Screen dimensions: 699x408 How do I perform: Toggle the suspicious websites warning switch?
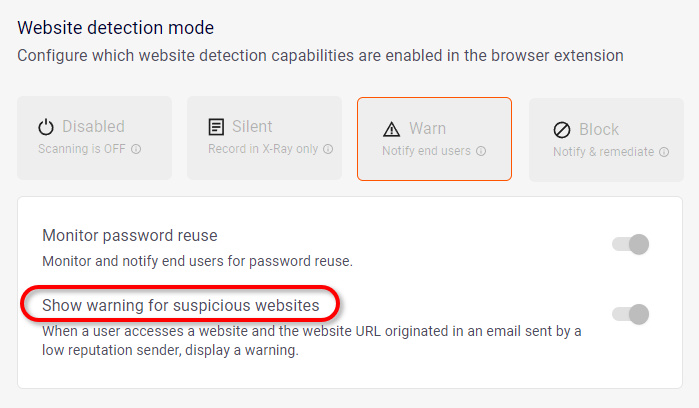pos(632,314)
